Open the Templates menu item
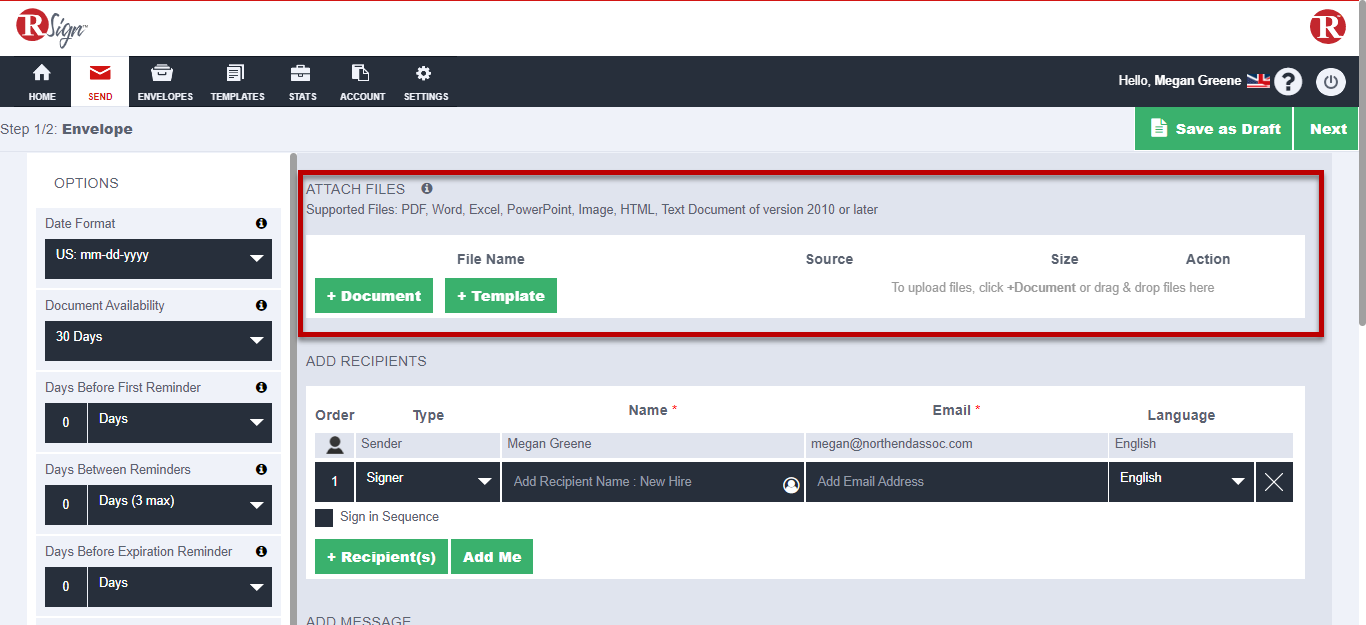This screenshot has height=625, width=1366. click(237, 83)
